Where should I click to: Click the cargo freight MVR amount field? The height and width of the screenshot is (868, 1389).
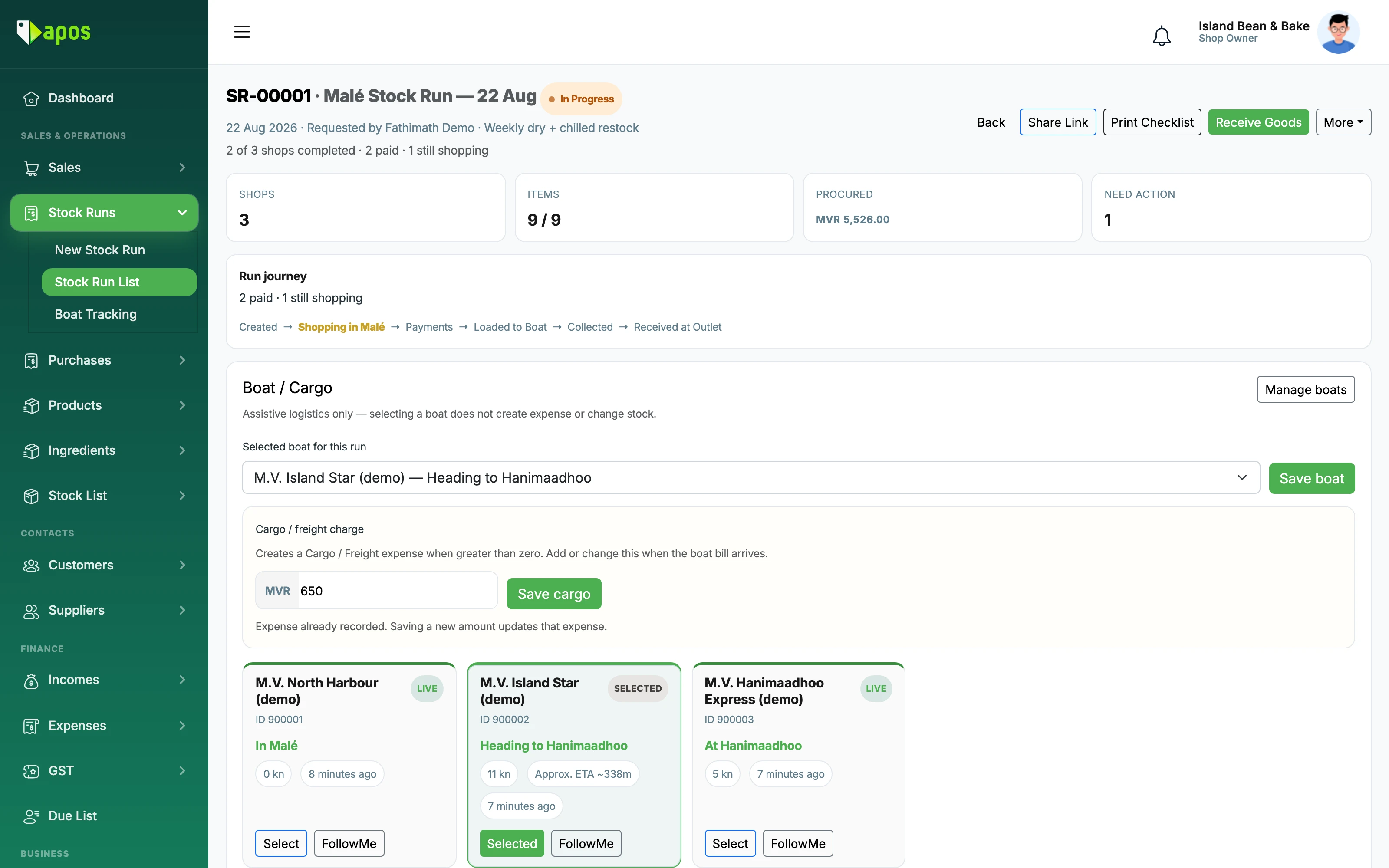click(x=397, y=591)
